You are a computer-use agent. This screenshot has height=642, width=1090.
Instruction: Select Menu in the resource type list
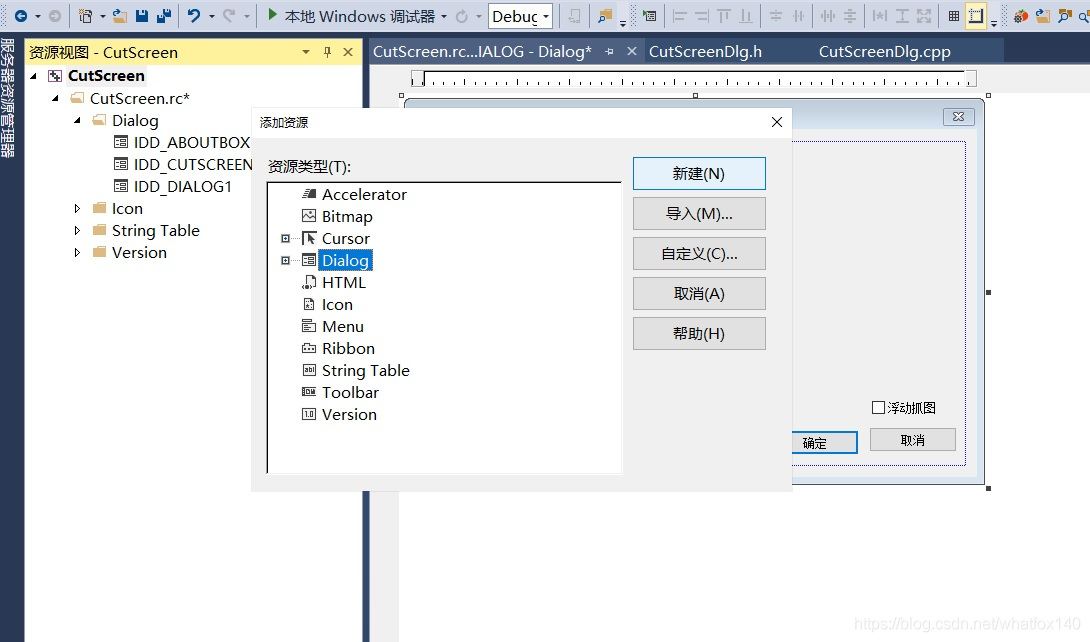click(x=343, y=327)
